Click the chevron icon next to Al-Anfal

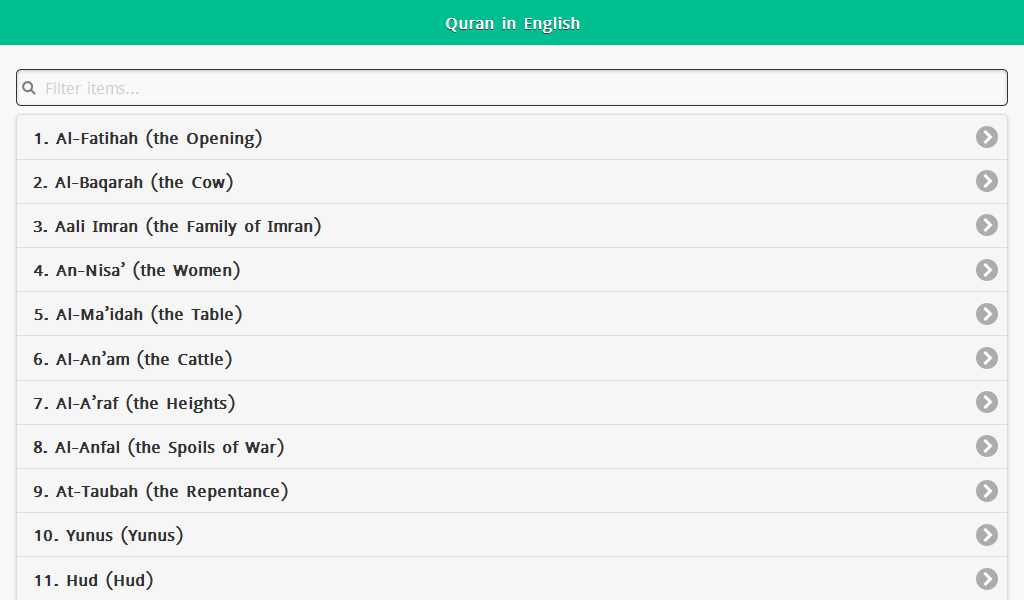pyautogui.click(x=987, y=446)
